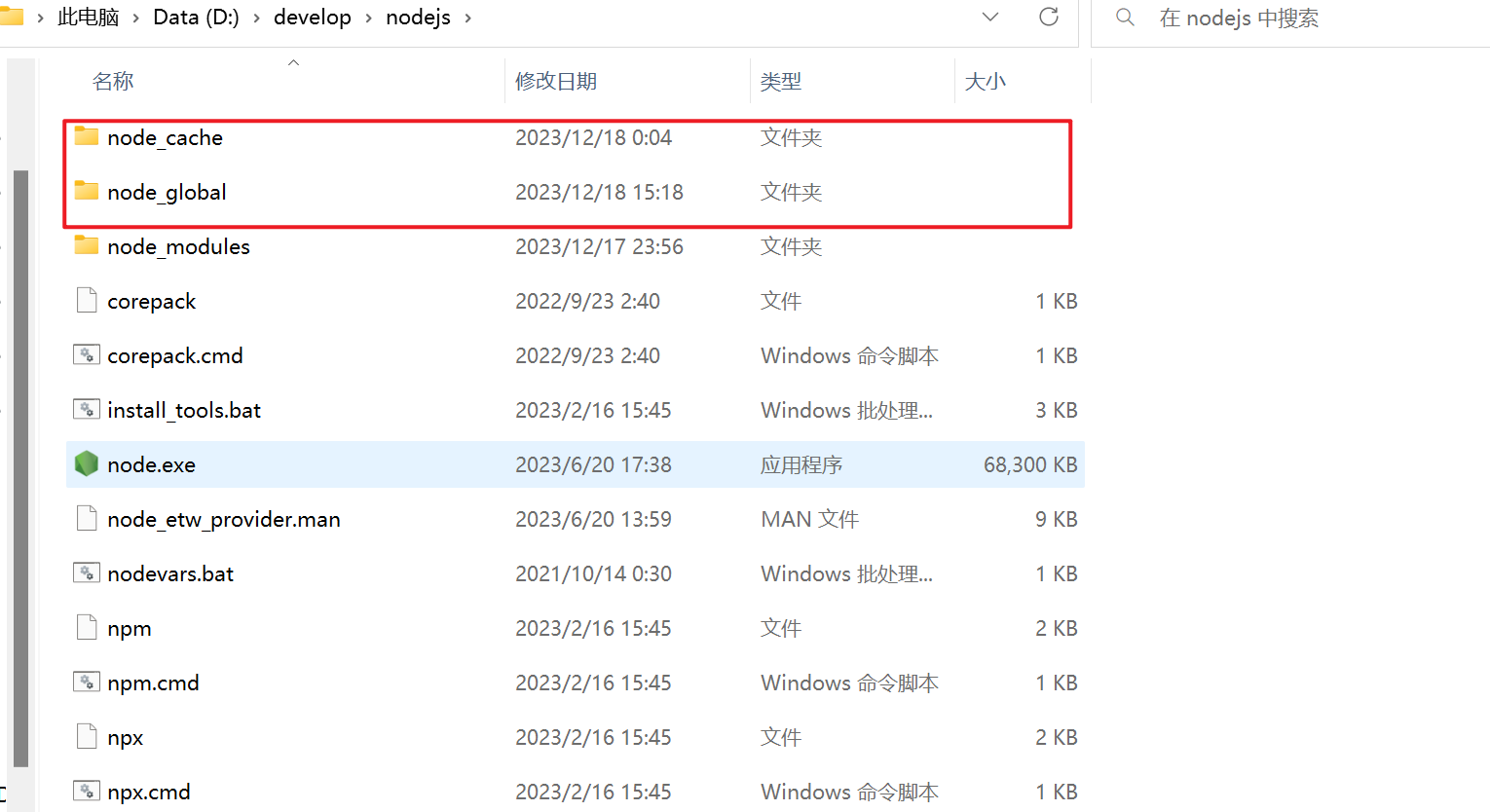Open the node_global folder icon

[87, 191]
